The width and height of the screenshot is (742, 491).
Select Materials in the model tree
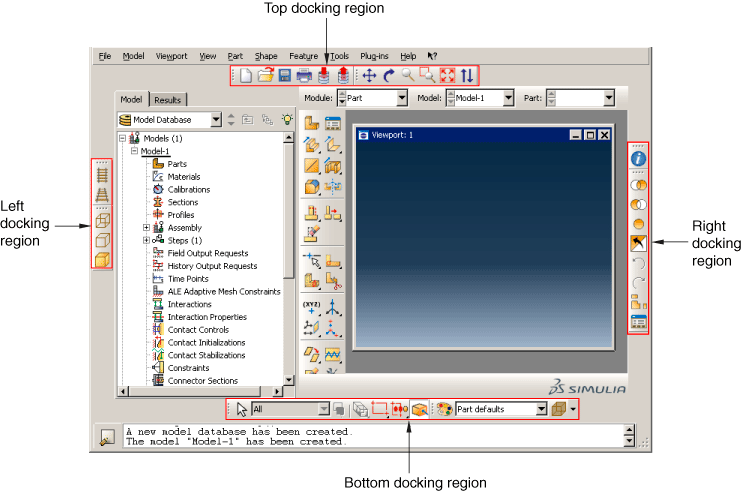click(183, 177)
